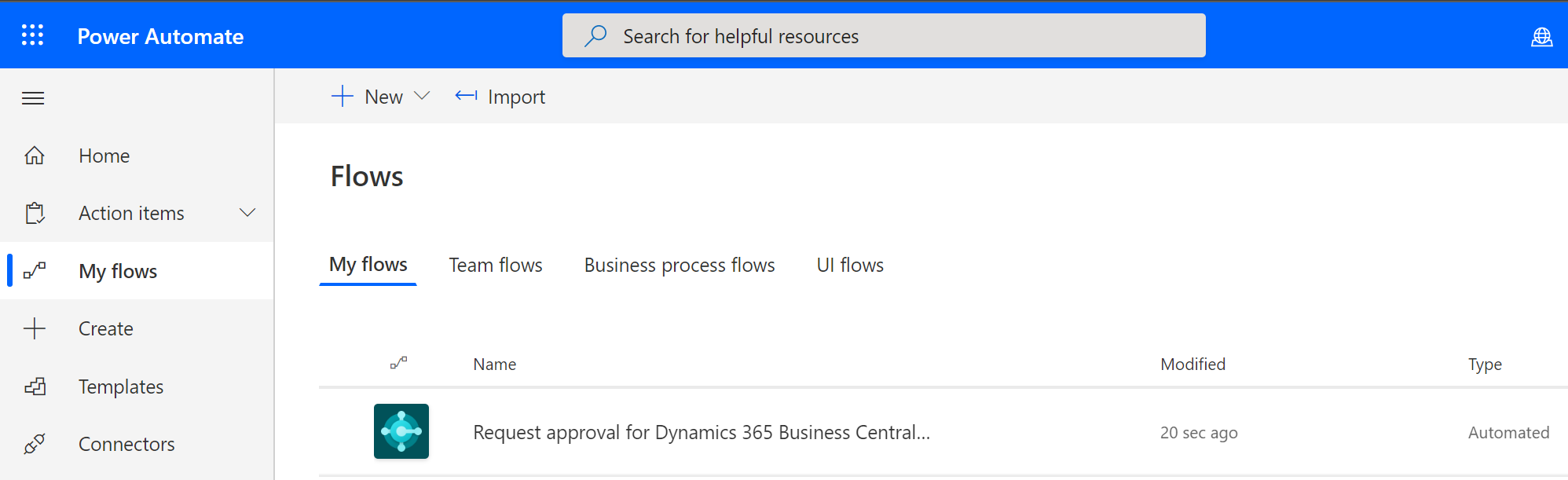Switch to the Team flows tab
The width and height of the screenshot is (1568, 480).
pos(496,265)
